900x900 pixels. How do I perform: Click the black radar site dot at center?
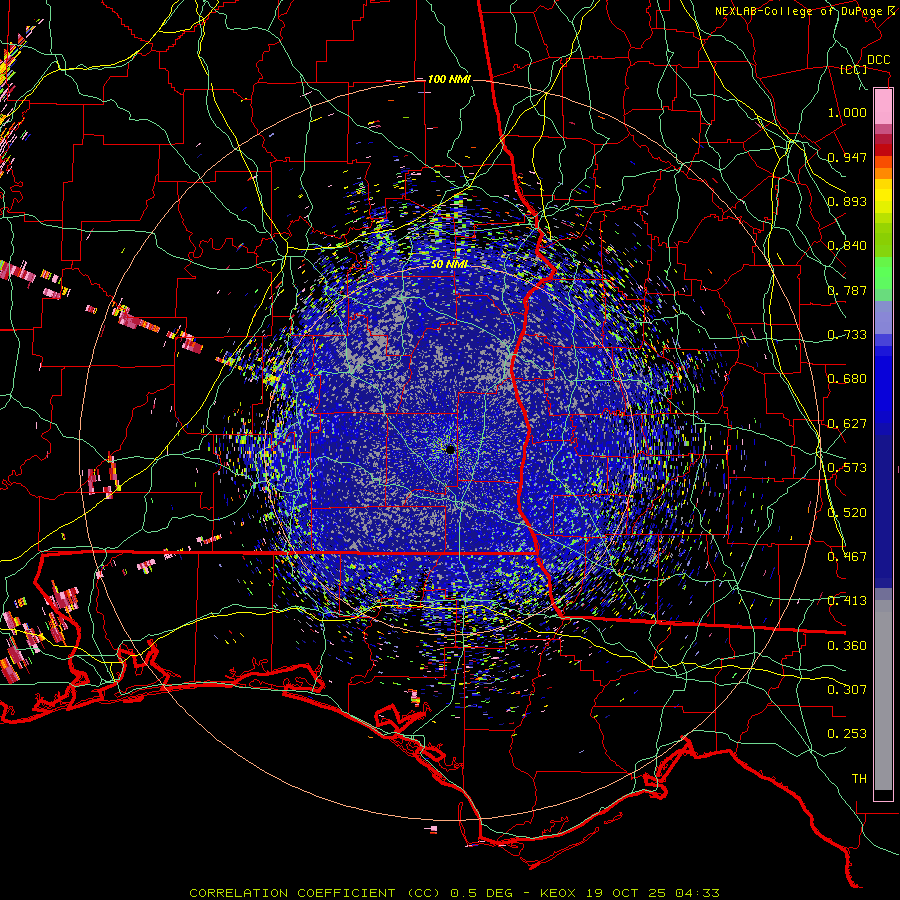(450, 449)
